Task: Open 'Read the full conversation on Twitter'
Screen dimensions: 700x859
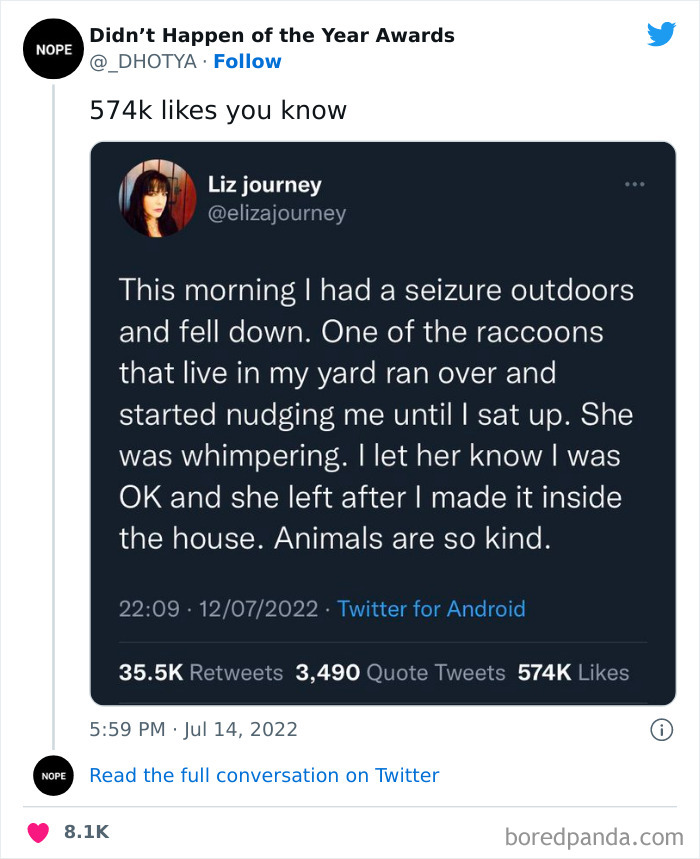Action: pyautogui.click(x=265, y=775)
